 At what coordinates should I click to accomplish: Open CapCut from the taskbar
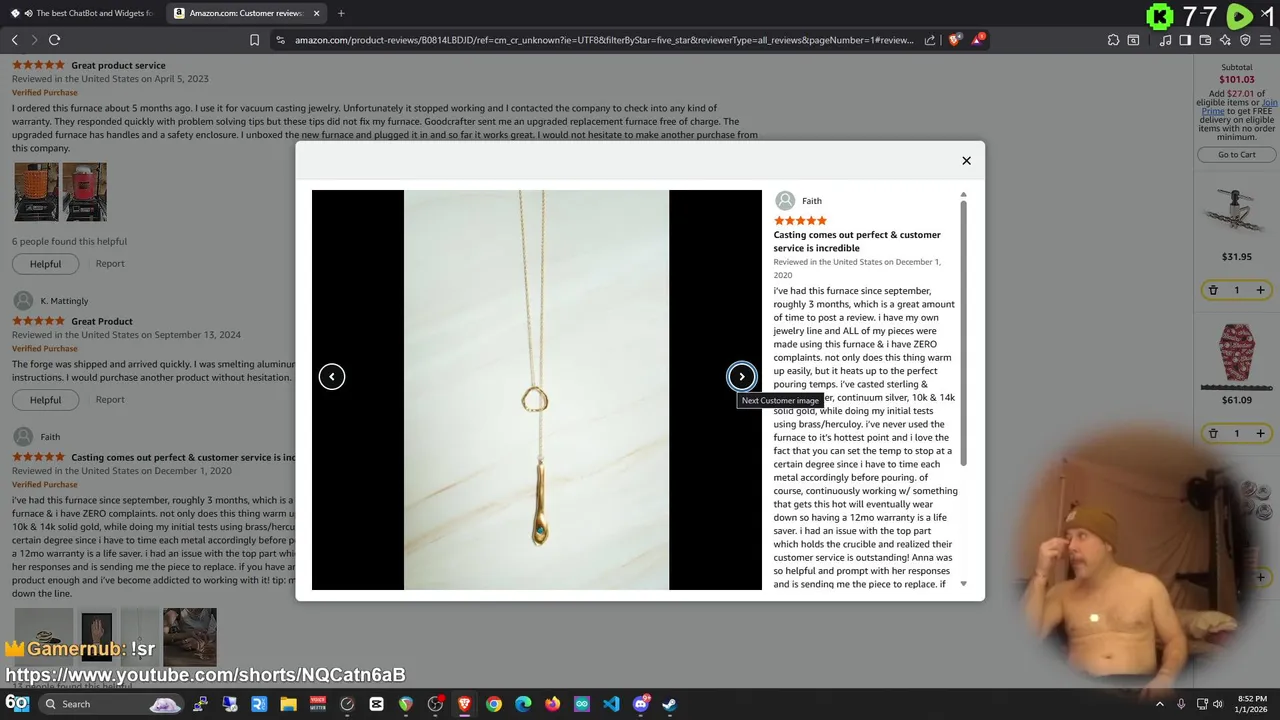tap(376, 704)
